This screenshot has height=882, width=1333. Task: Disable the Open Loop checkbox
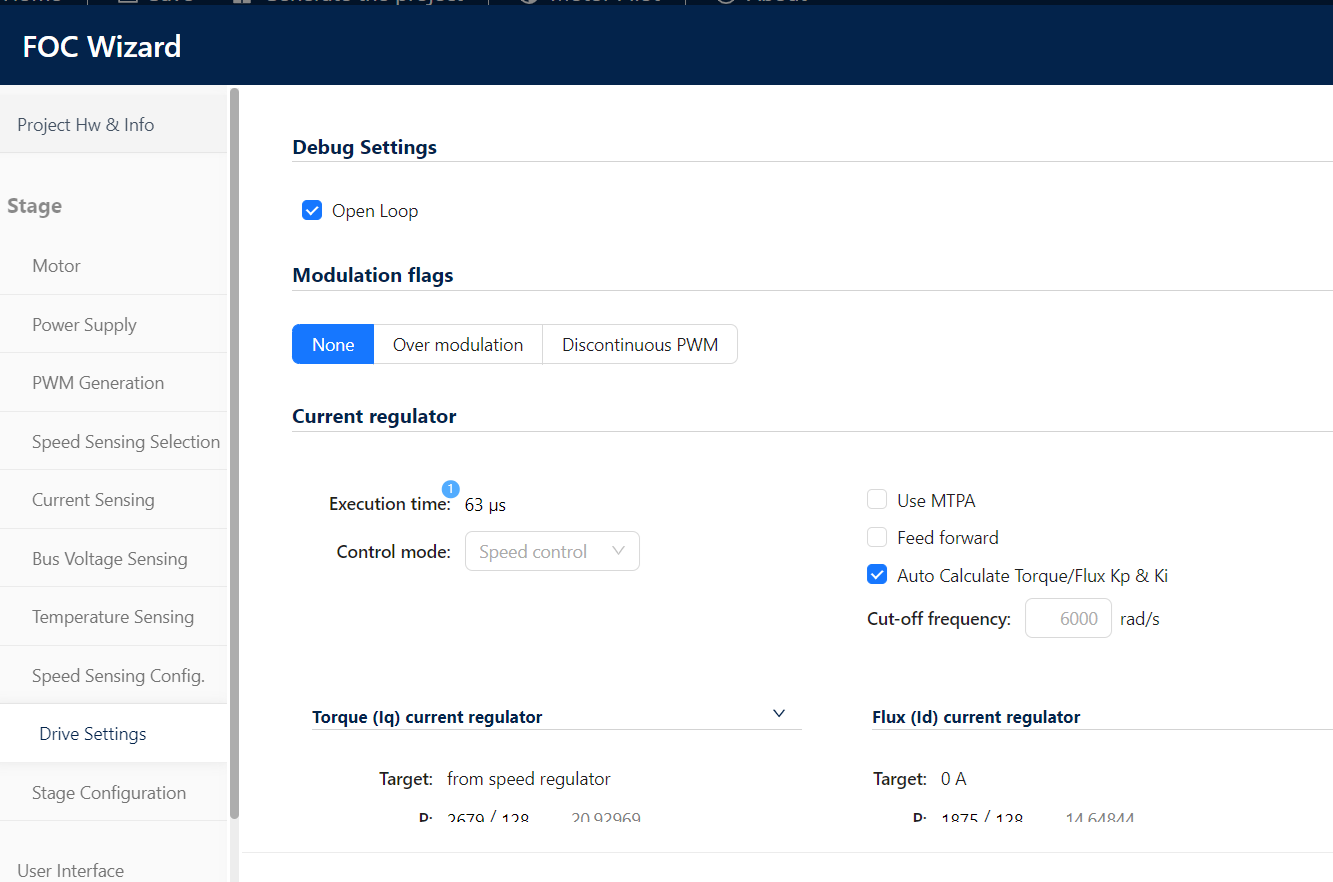pos(312,211)
